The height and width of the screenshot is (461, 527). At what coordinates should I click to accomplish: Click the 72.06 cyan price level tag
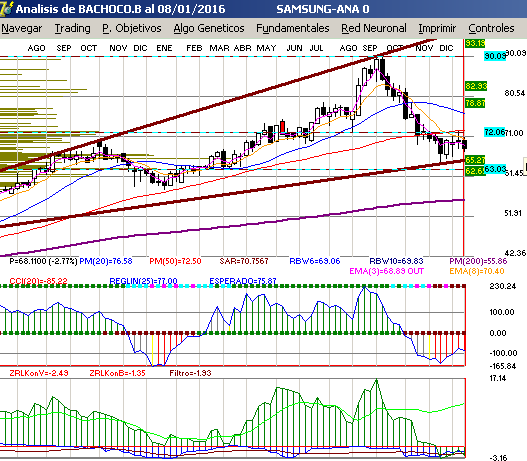495,132
